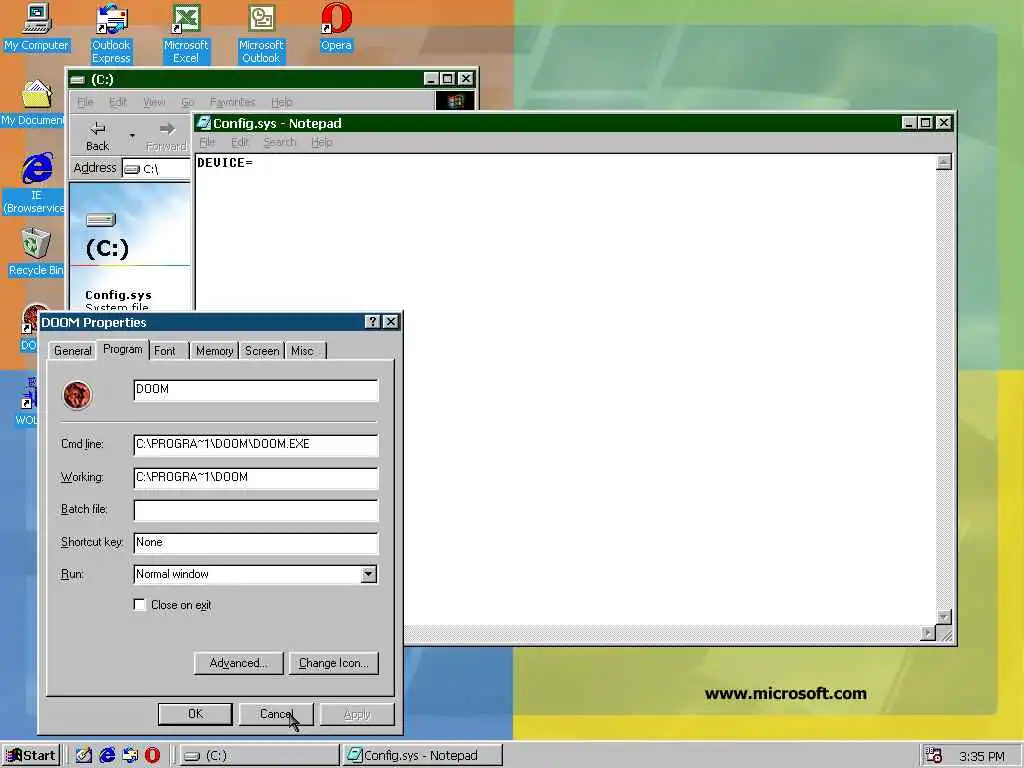Expand the Run window mode dropdown
Viewport: 1024px width, 768px height.
tap(368, 574)
